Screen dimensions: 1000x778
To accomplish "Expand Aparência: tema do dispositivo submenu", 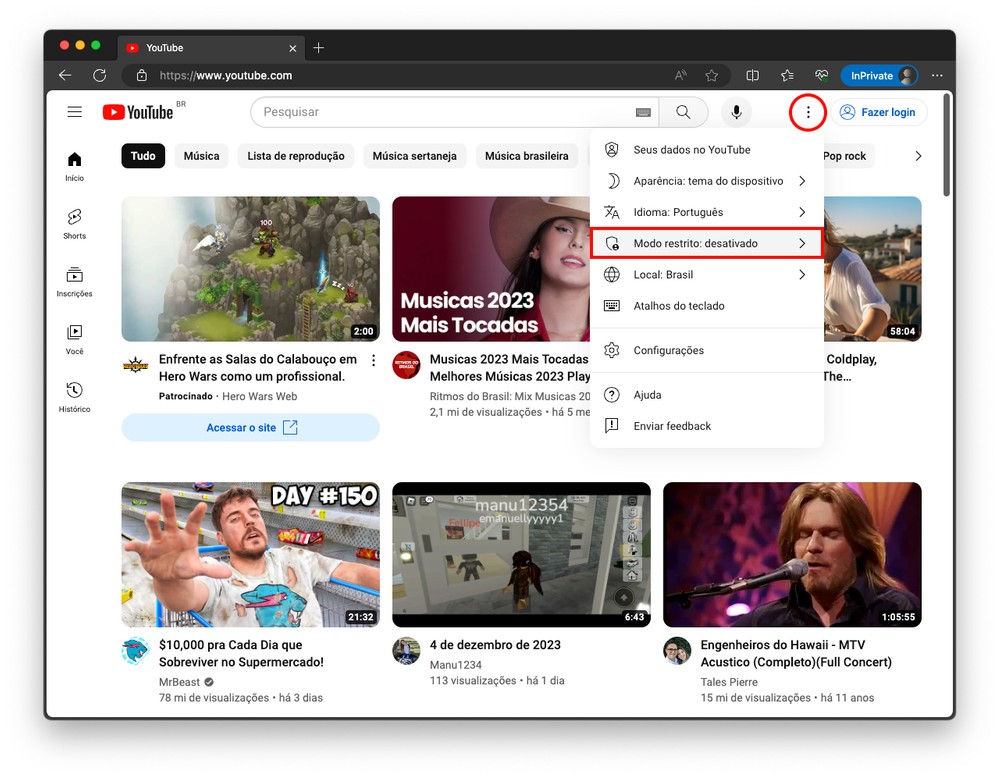I will coord(706,181).
